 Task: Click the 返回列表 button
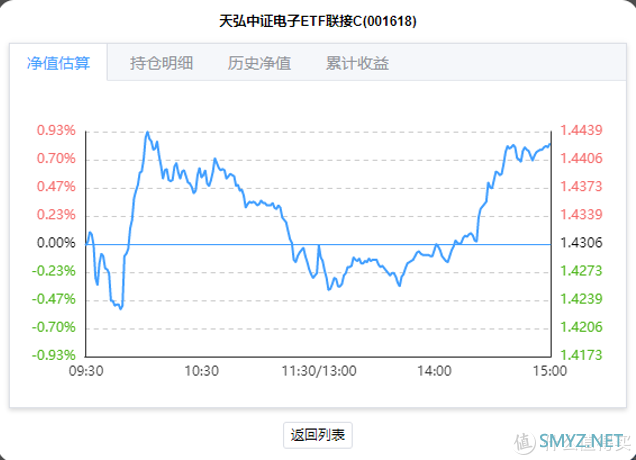click(318, 435)
